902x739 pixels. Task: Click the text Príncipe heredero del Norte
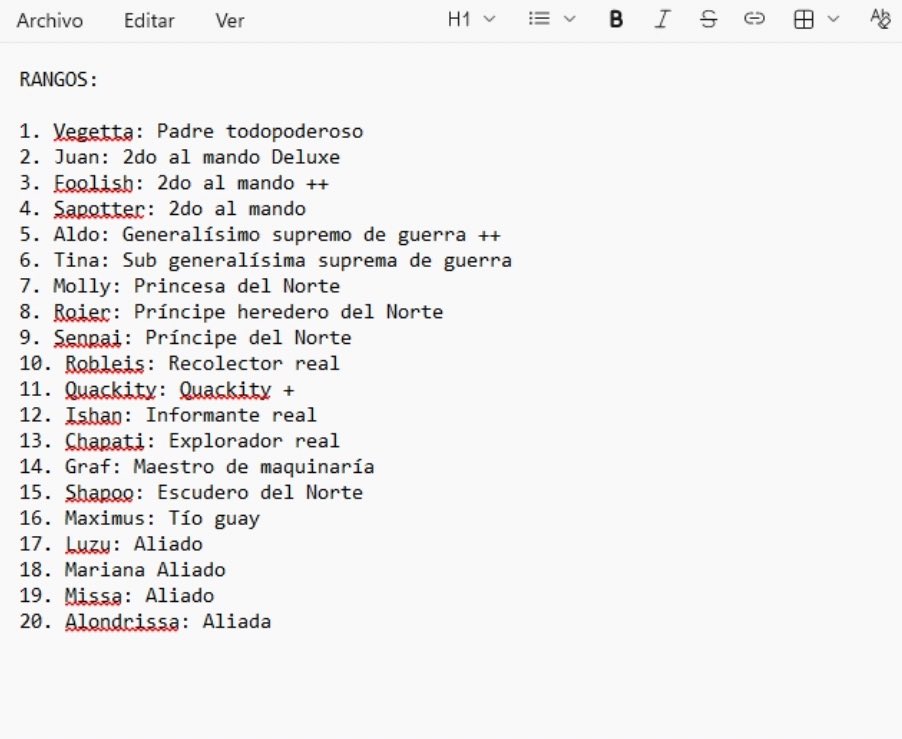[289, 312]
